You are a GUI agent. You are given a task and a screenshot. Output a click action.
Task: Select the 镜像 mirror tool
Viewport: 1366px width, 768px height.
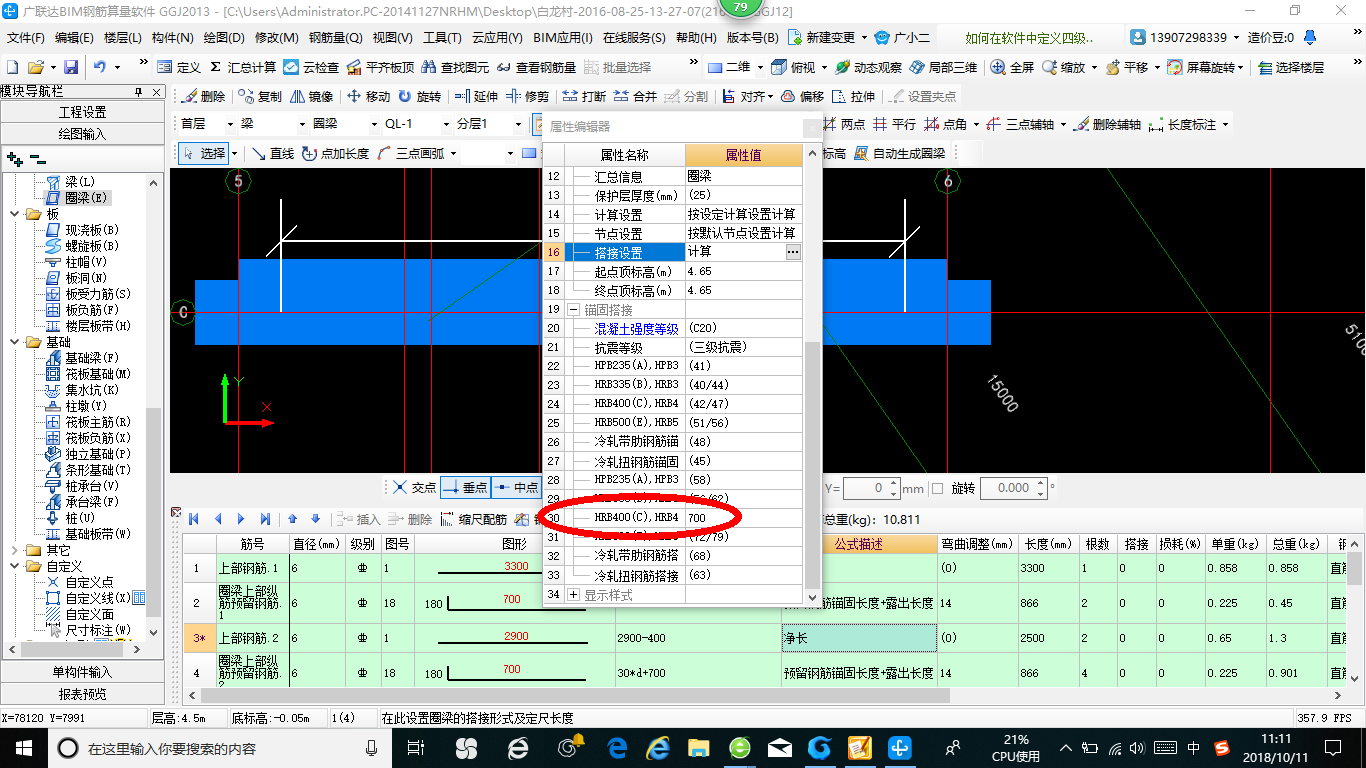pyautogui.click(x=312, y=97)
